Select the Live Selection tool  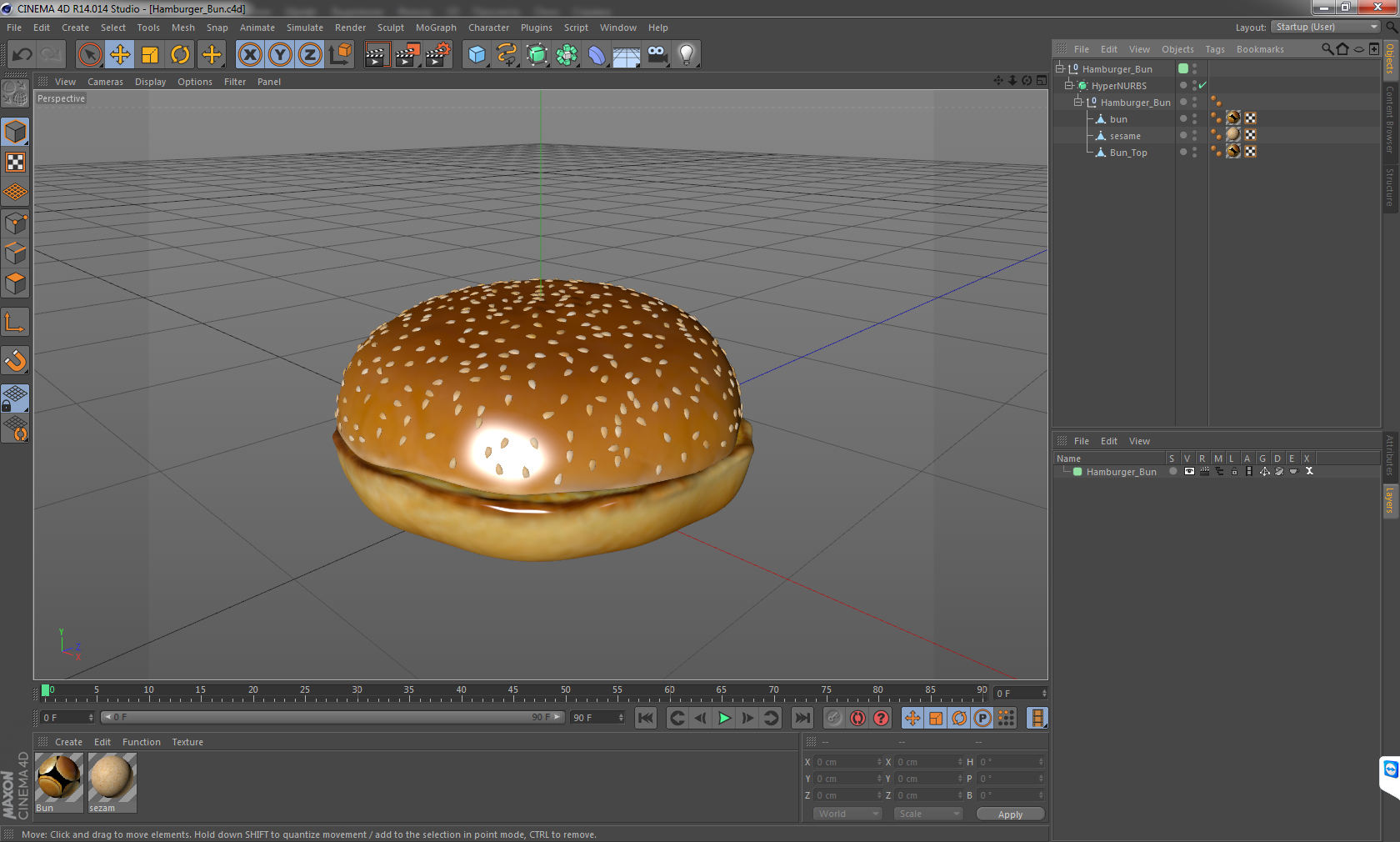(x=89, y=55)
